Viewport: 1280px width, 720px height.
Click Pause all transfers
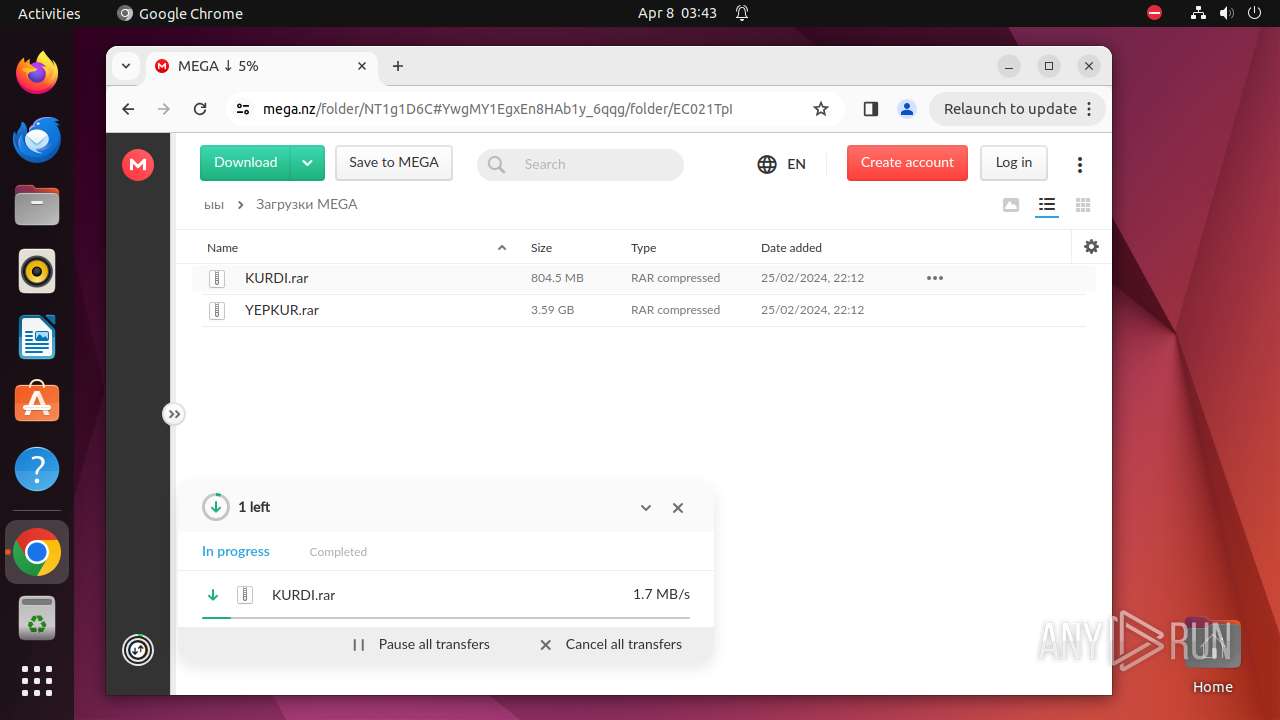(421, 645)
